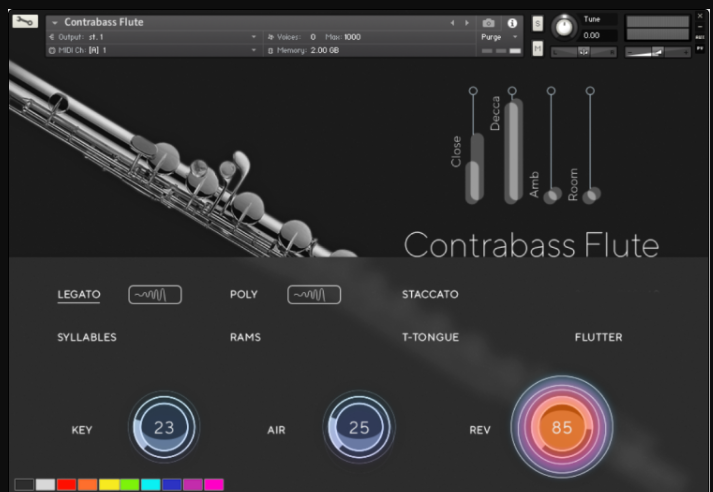
Task: Select the RAMS articulation
Action: 245,337
